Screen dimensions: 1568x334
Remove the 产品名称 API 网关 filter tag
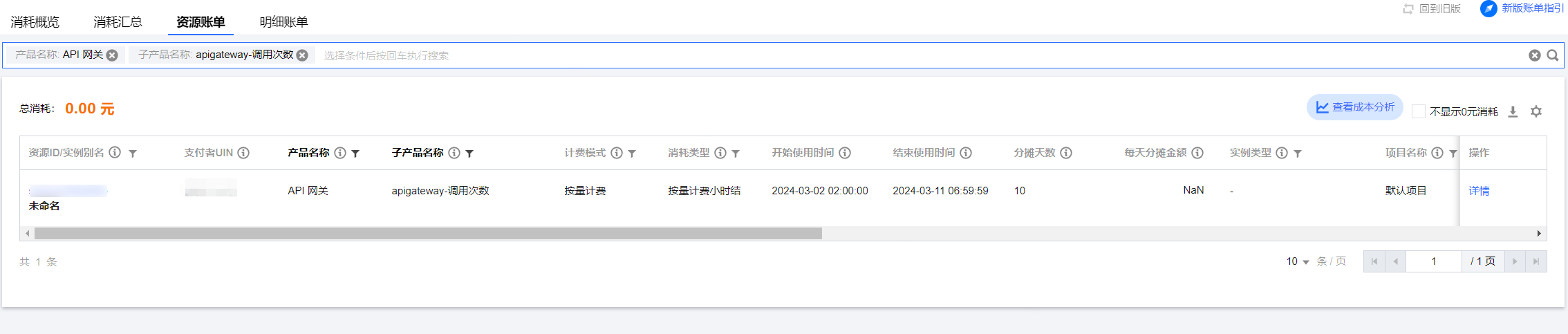[112, 55]
